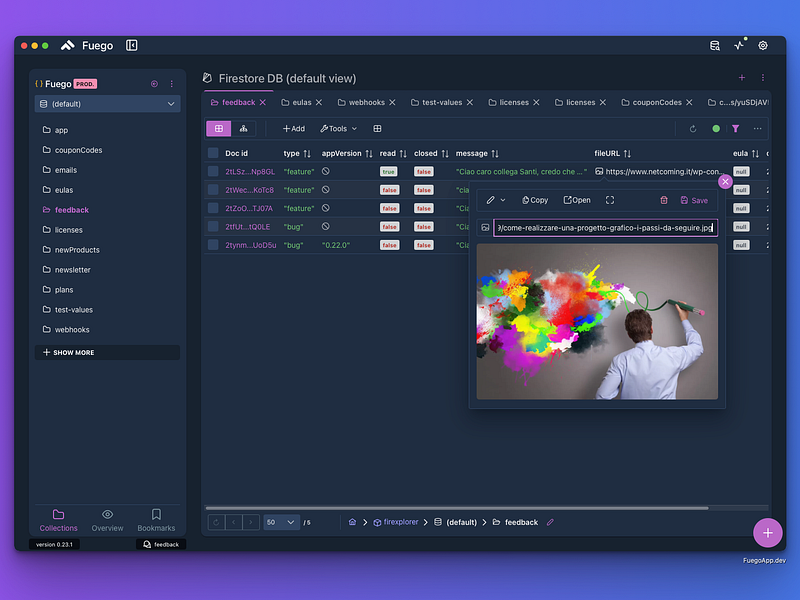Go to previous page
This screenshot has width=800, height=600.
tap(234, 522)
